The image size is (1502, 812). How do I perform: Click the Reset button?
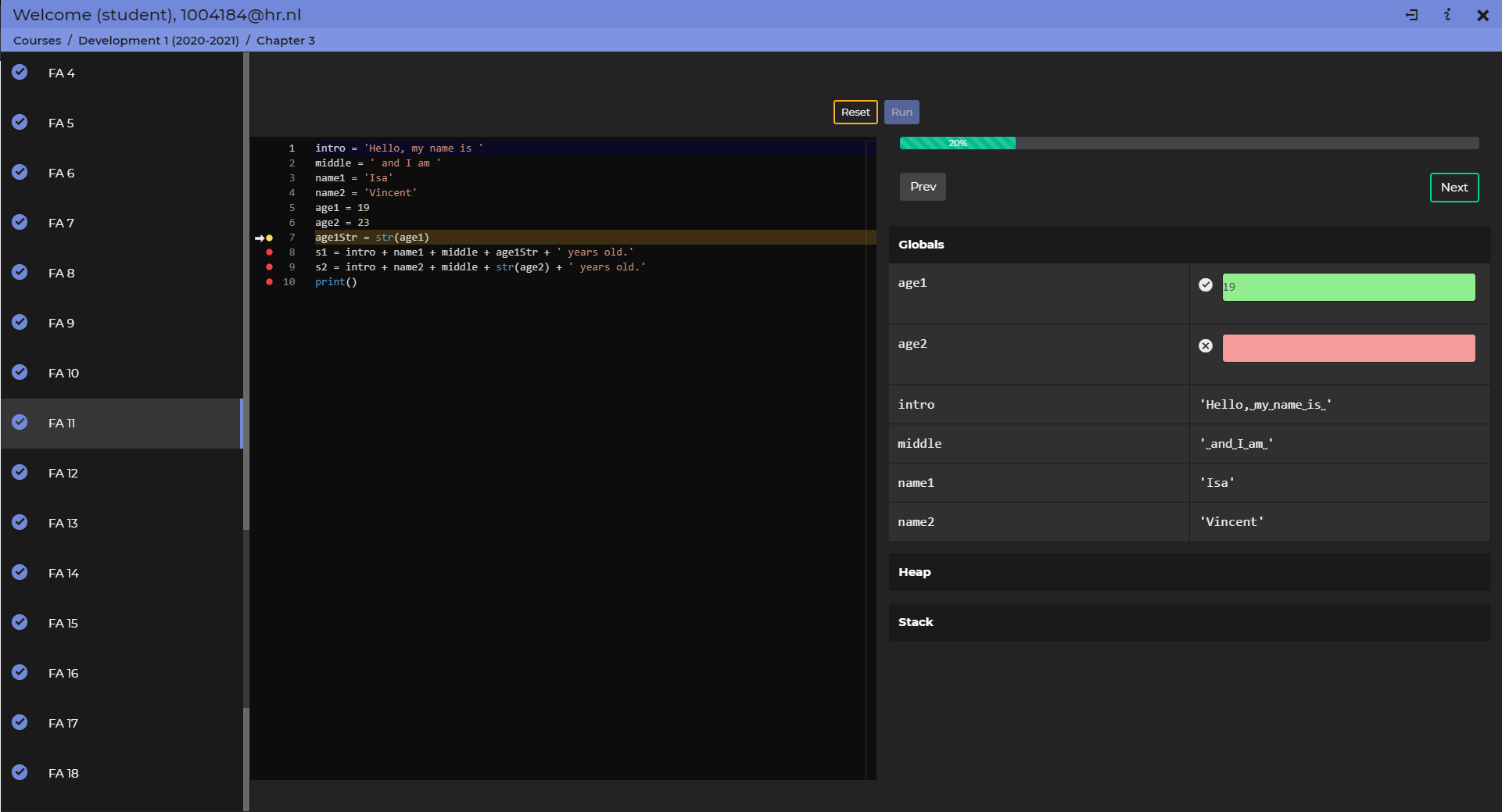(x=855, y=112)
